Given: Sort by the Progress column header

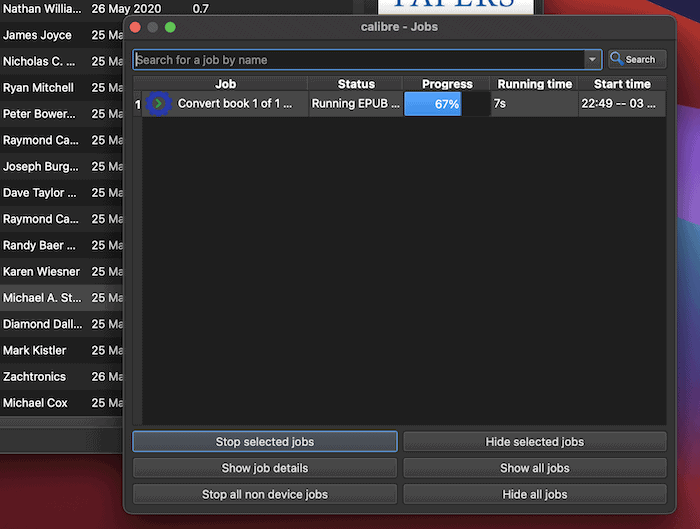Looking at the screenshot, I should click(447, 84).
